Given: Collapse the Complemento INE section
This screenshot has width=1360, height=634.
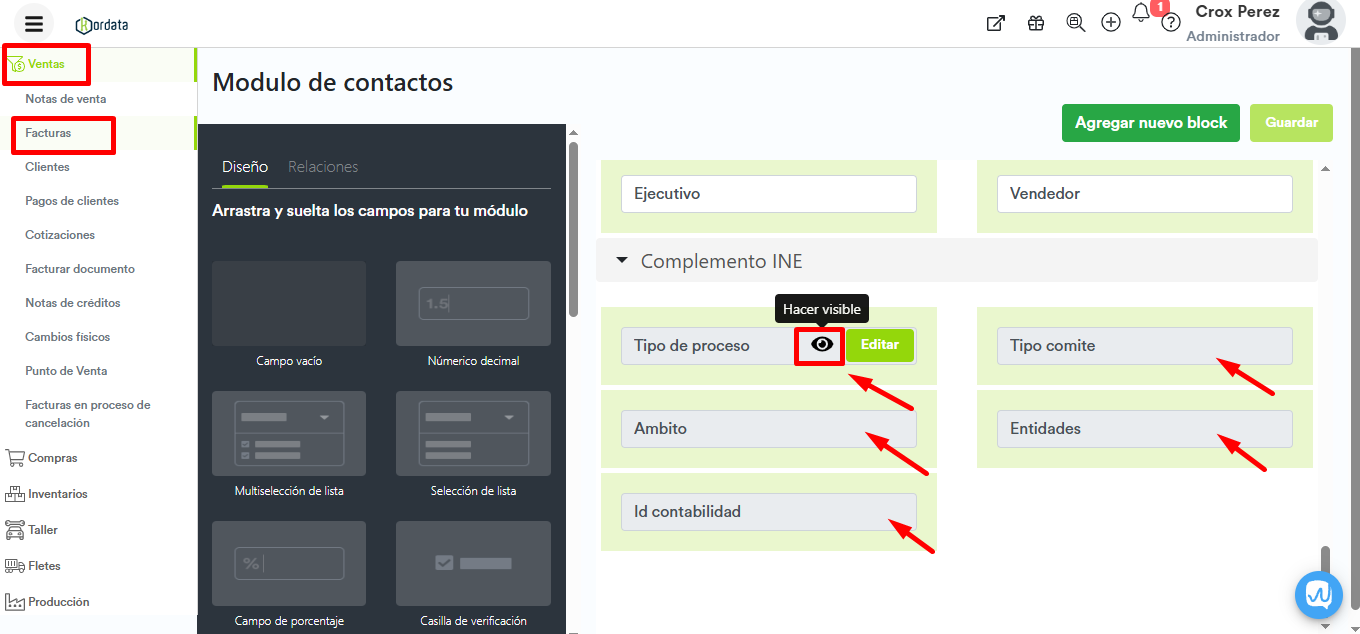Looking at the screenshot, I should (x=622, y=261).
